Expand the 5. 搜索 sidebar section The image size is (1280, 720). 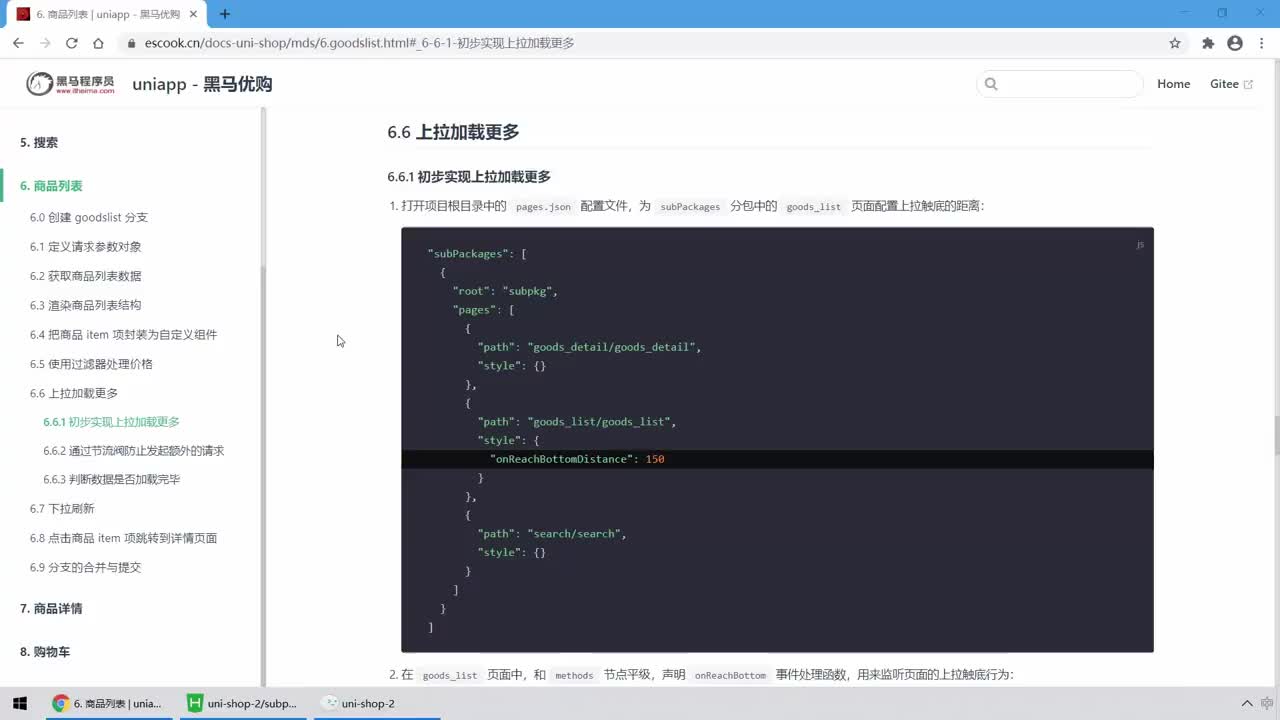39,143
